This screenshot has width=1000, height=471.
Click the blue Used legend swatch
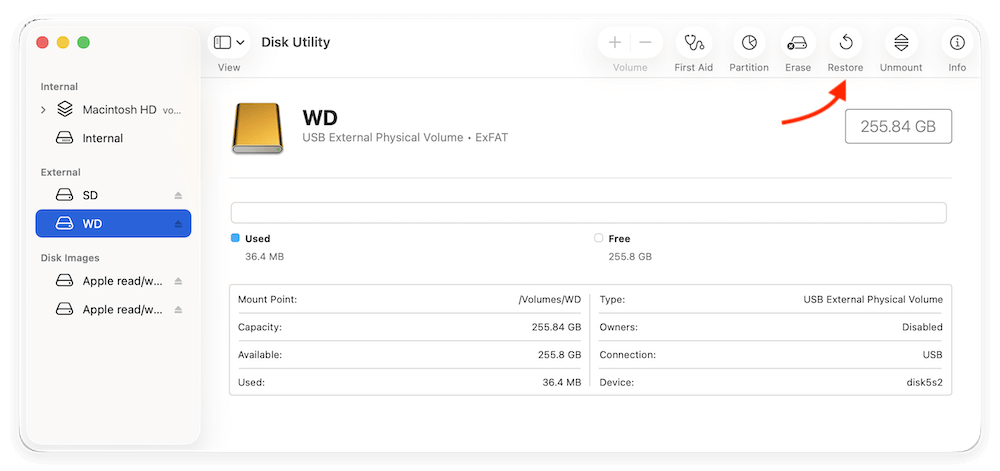pos(235,238)
